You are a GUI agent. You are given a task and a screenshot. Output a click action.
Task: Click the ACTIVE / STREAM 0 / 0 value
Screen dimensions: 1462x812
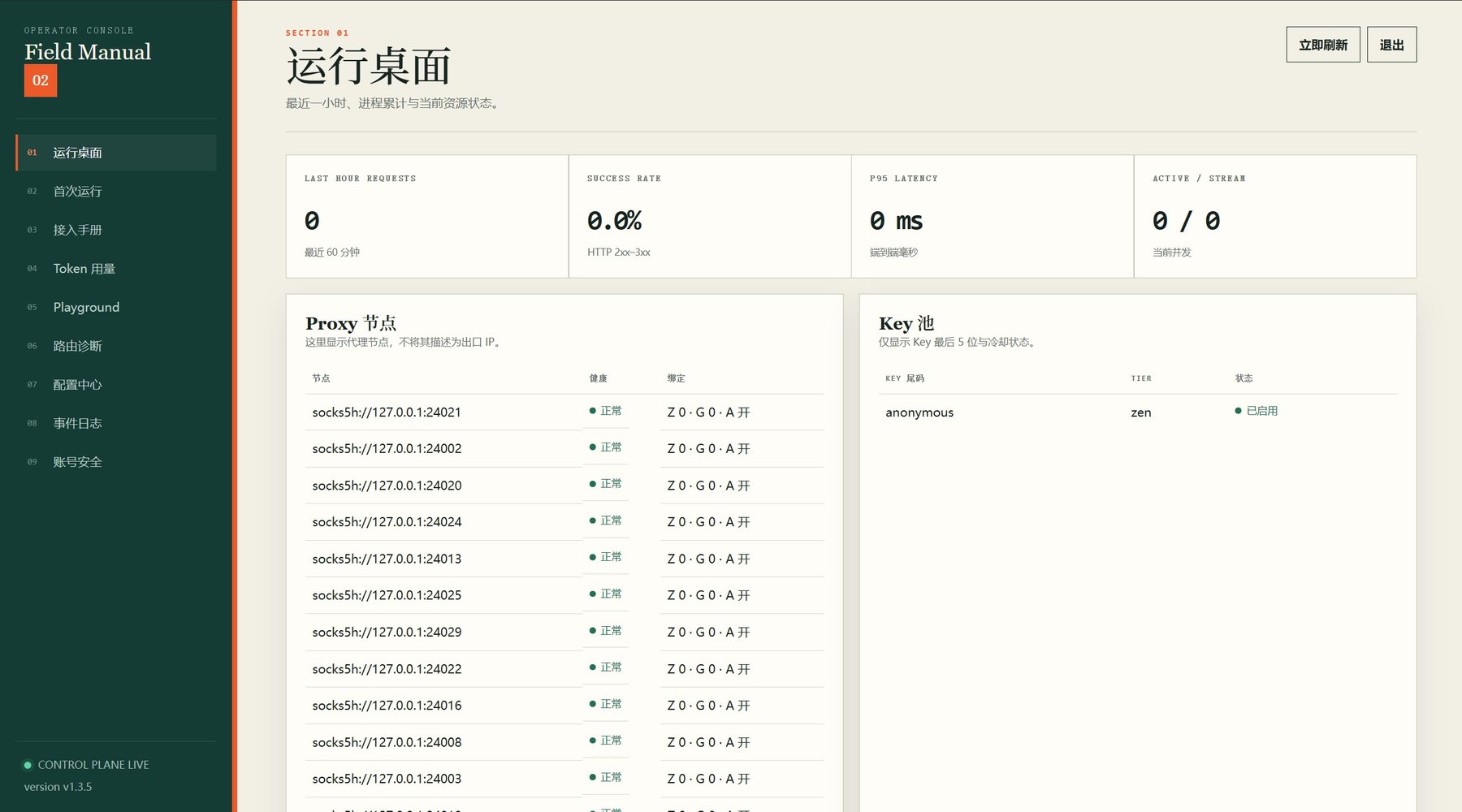1186,221
